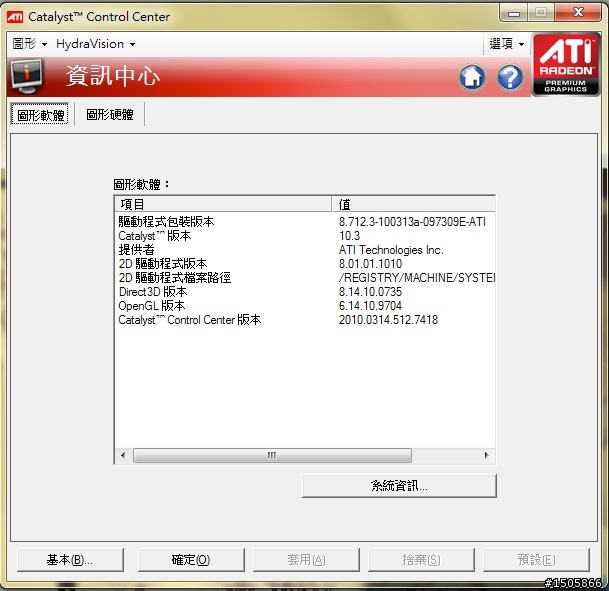The height and width of the screenshot is (591, 609).
Task: Click the 項目 column header
Action: pyautogui.click(x=223, y=204)
